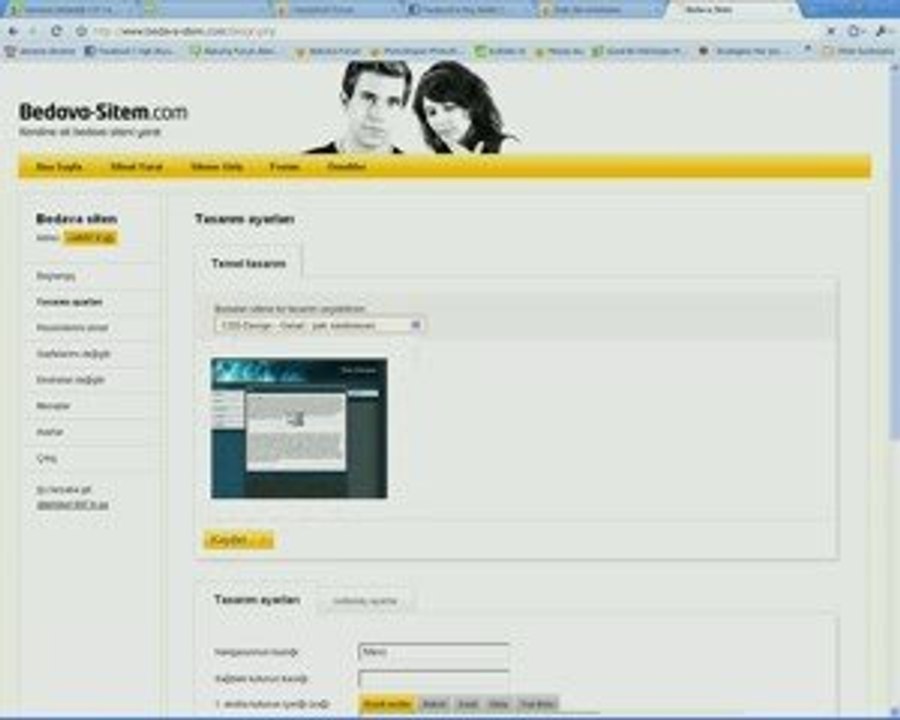
Task: Open the underlined site link in sidebar
Action: (72, 505)
